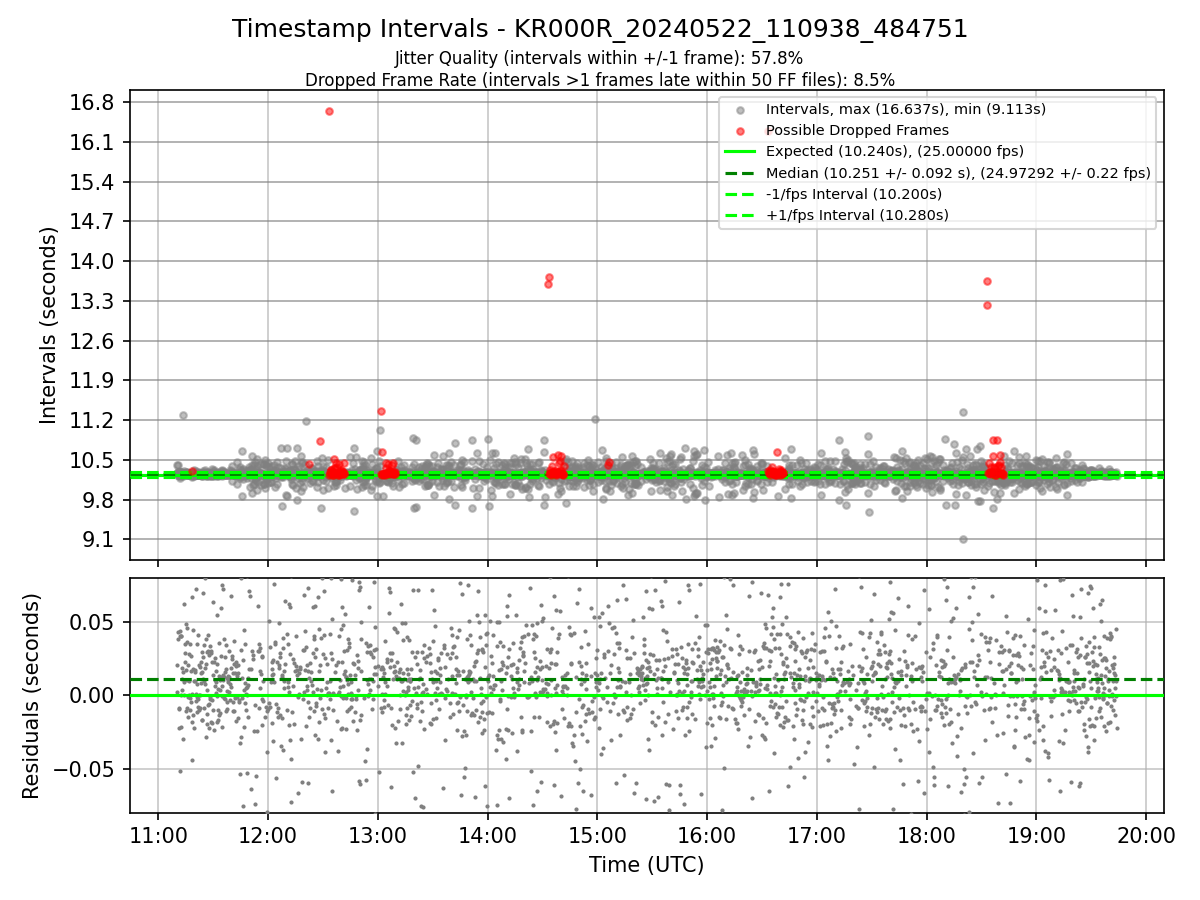Click the 13.3 y-axis tick label
The image size is (1200, 900).
[94, 301]
